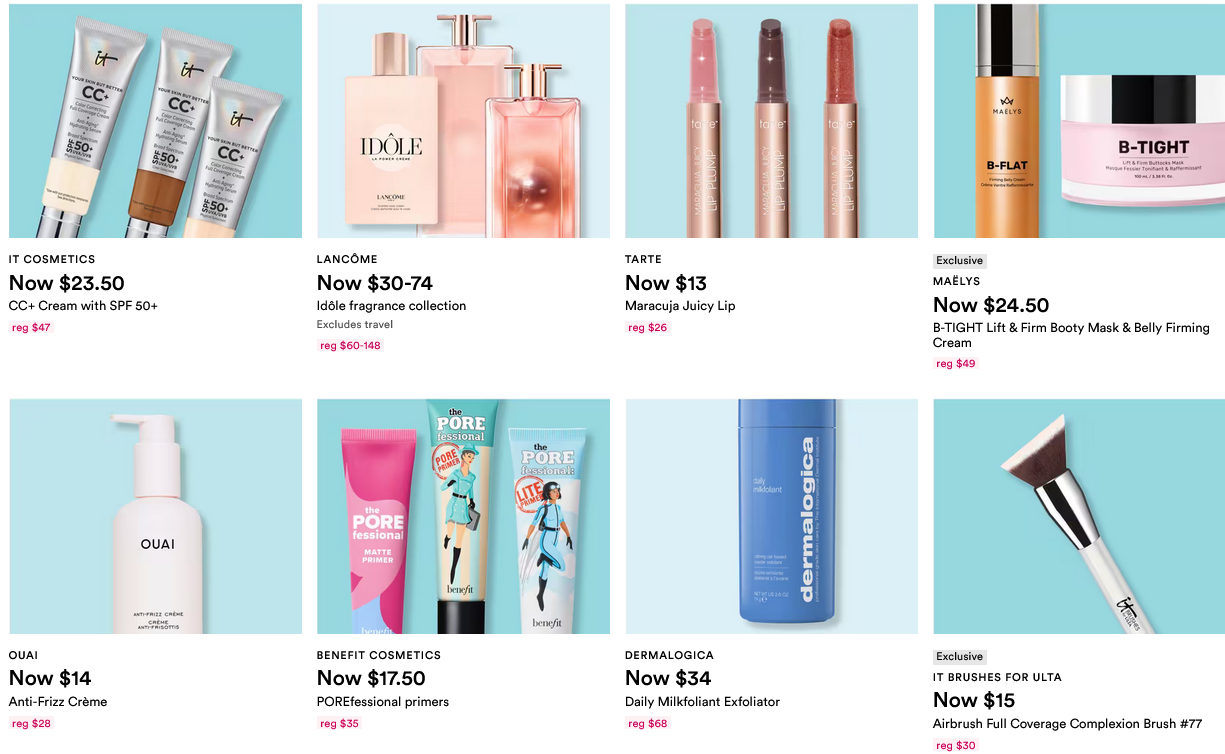Click the B-TIGHT Lift & Firm Booty Mask title
The image size is (1225, 754).
pos(1071,335)
